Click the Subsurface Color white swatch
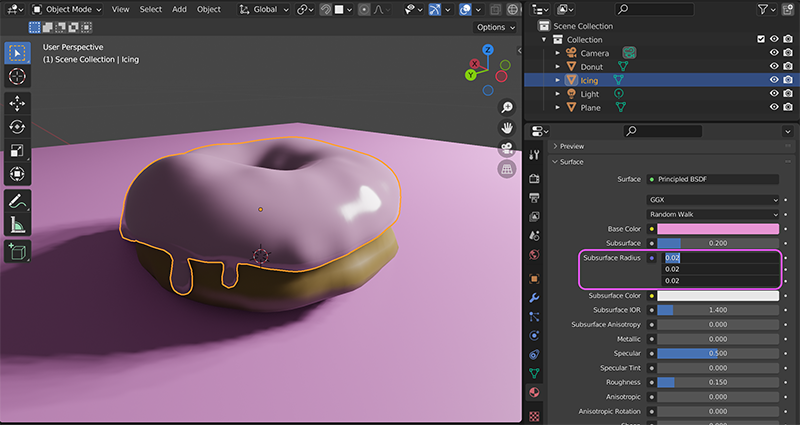This screenshot has height=425, width=800. point(718,295)
